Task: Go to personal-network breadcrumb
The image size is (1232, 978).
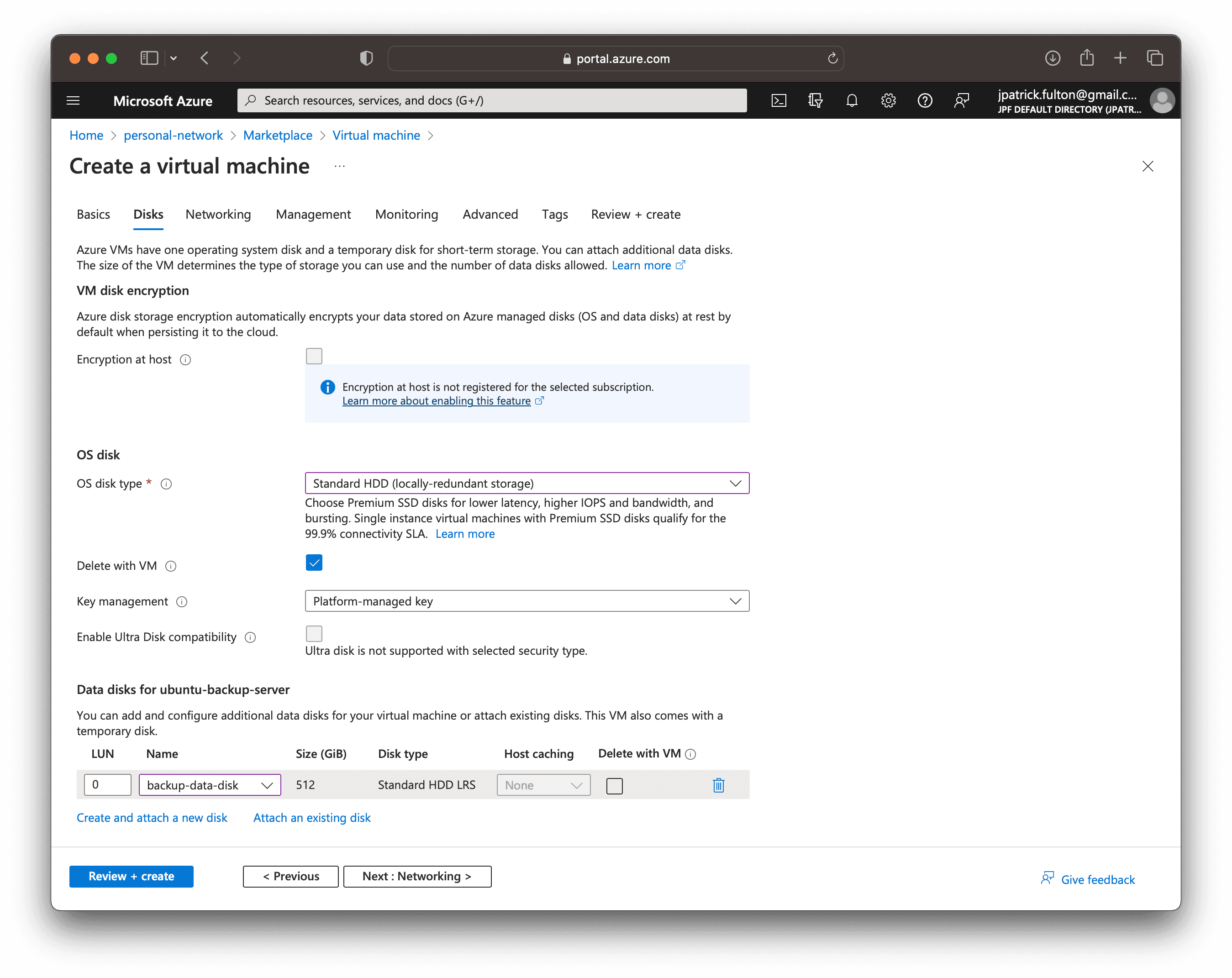Action: coord(173,136)
